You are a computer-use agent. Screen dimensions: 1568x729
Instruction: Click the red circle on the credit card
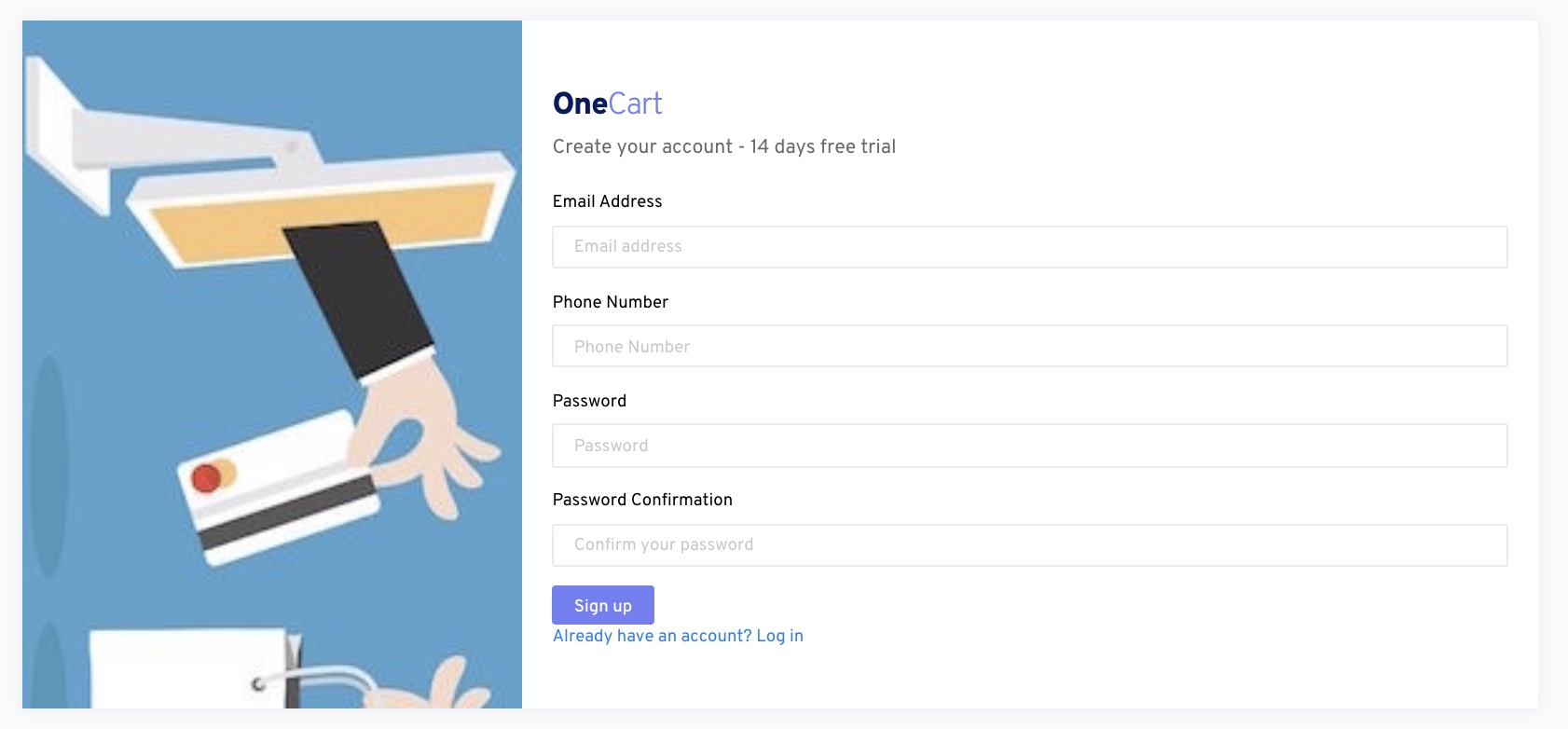(206, 479)
